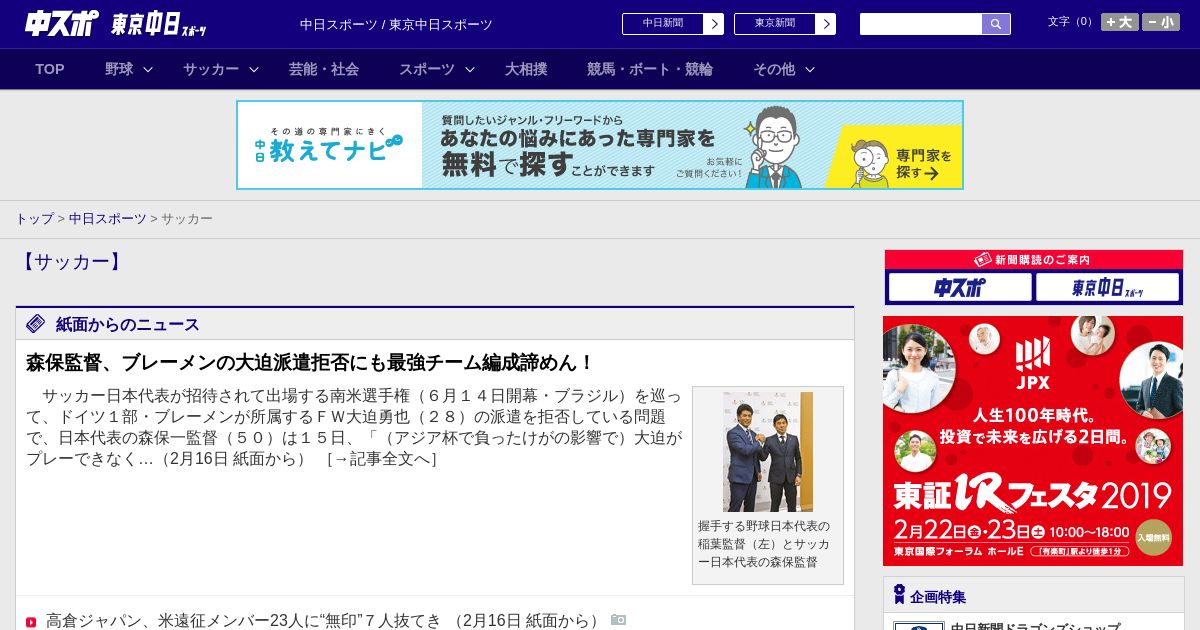This screenshot has width=1200, height=630.
Task: Open the 東京新聞 arrow button
Action: point(826,24)
